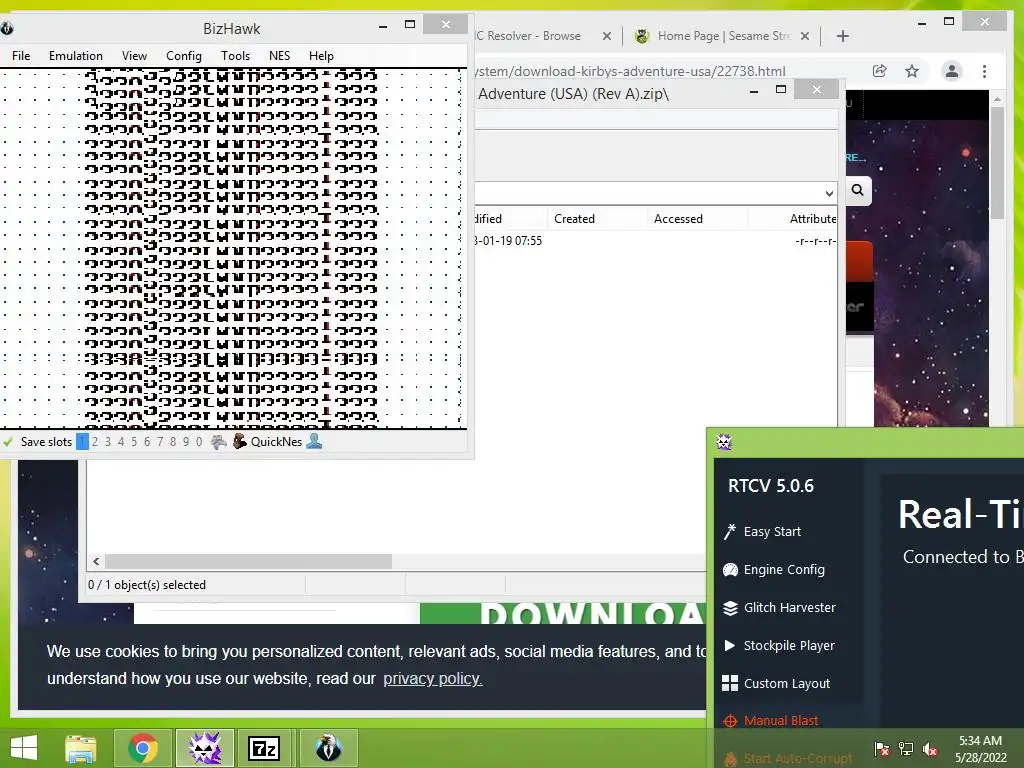Click the 7-Zip horizontal scrollbar thumb
Viewport: 1024px width, 768px height.
click(x=249, y=562)
